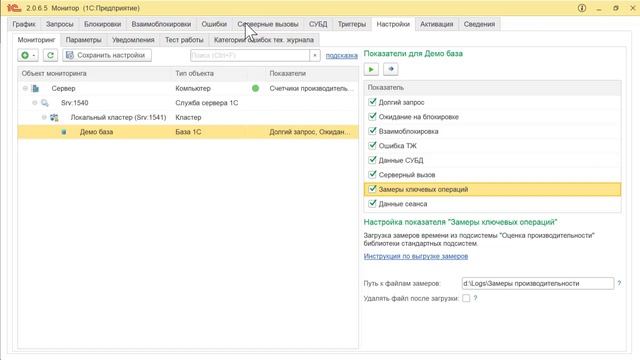640x360 pixels.
Task: Click the info icon in the title bar
Action: (582, 8)
